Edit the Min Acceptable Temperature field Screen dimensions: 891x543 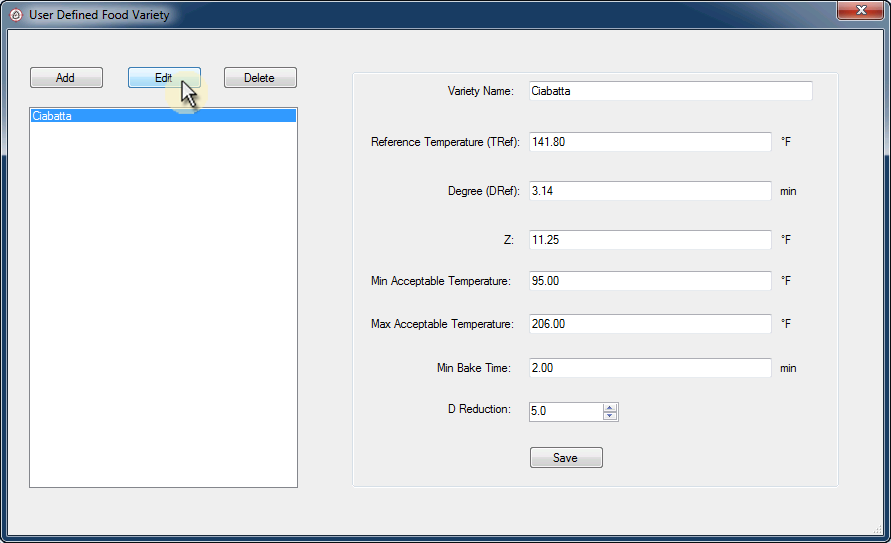point(650,281)
